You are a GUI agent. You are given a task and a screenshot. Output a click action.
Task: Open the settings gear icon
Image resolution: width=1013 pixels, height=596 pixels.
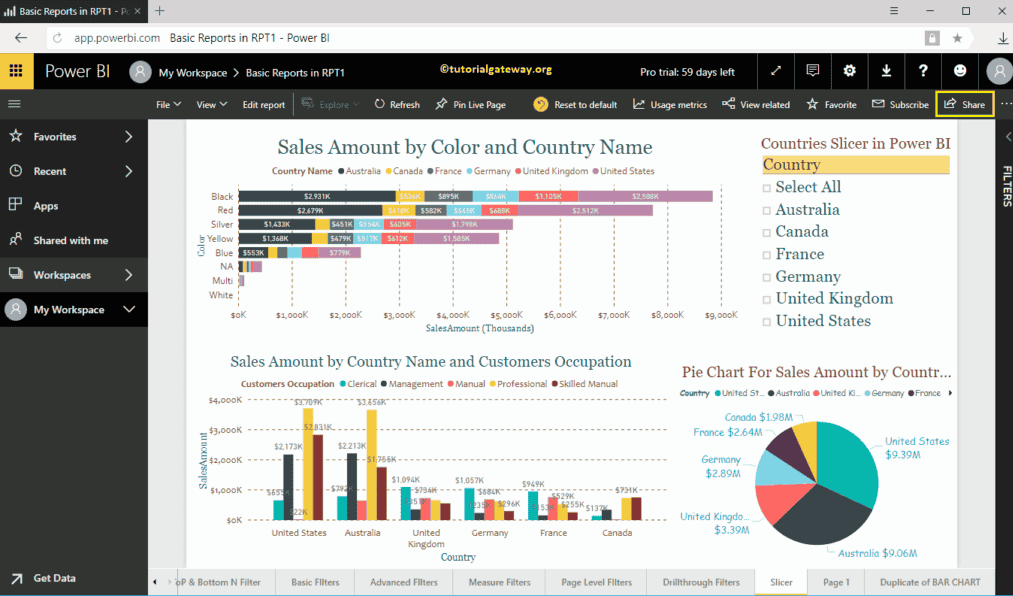point(850,71)
